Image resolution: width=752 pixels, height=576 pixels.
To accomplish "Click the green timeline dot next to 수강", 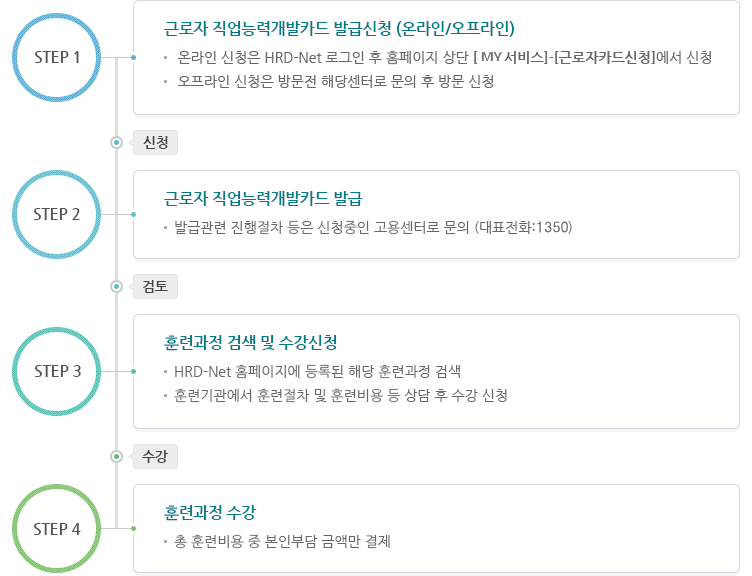I will pyautogui.click(x=116, y=456).
